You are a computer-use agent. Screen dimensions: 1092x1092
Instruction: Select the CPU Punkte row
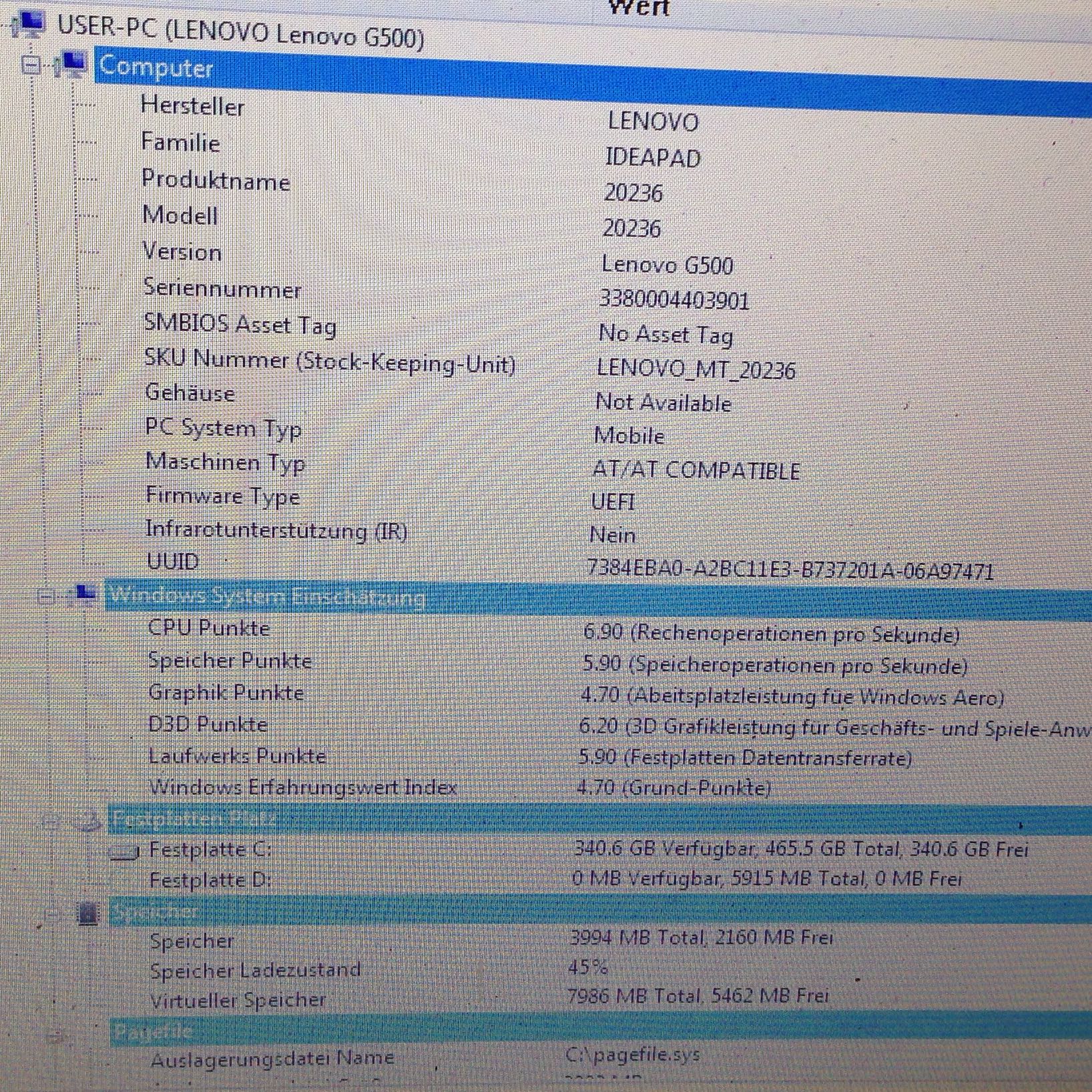tap(209, 628)
